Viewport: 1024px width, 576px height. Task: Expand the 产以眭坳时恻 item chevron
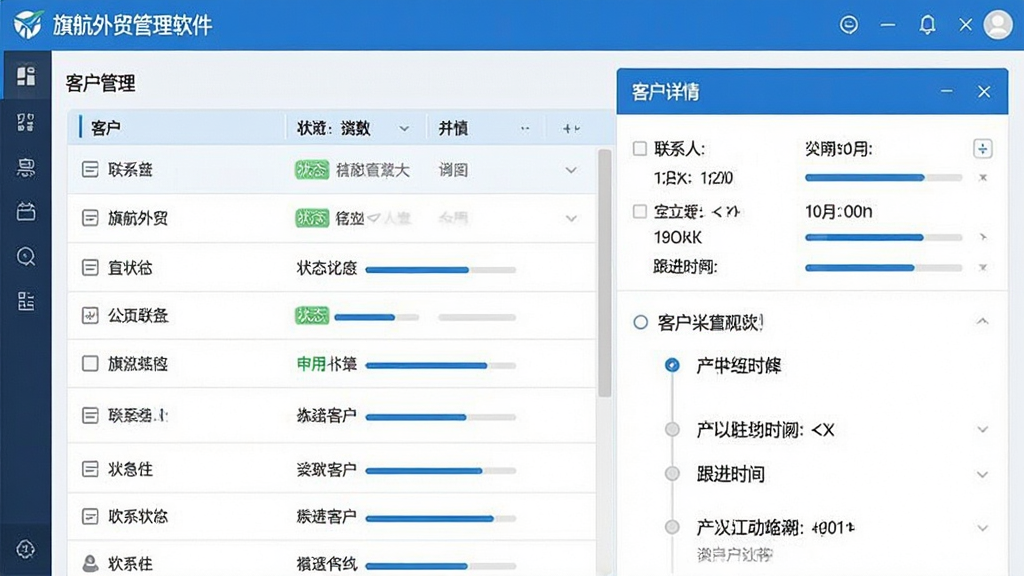point(982,430)
